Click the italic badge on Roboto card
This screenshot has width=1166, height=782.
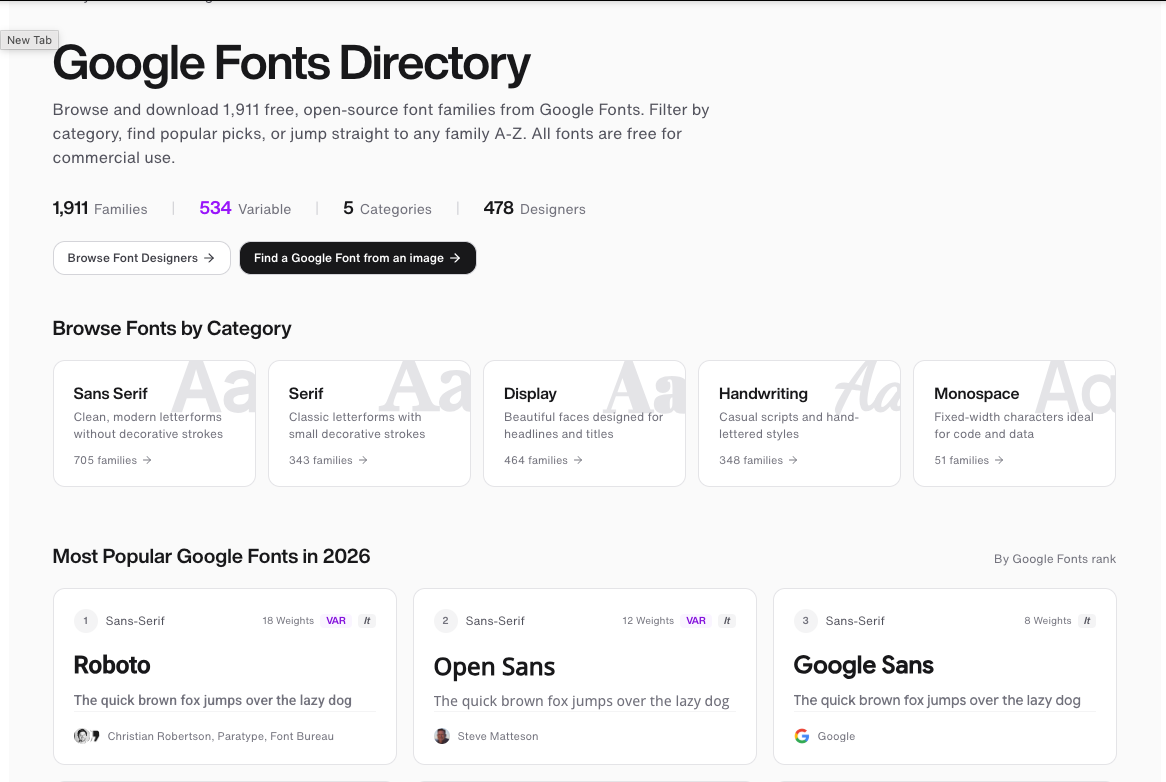click(x=367, y=621)
